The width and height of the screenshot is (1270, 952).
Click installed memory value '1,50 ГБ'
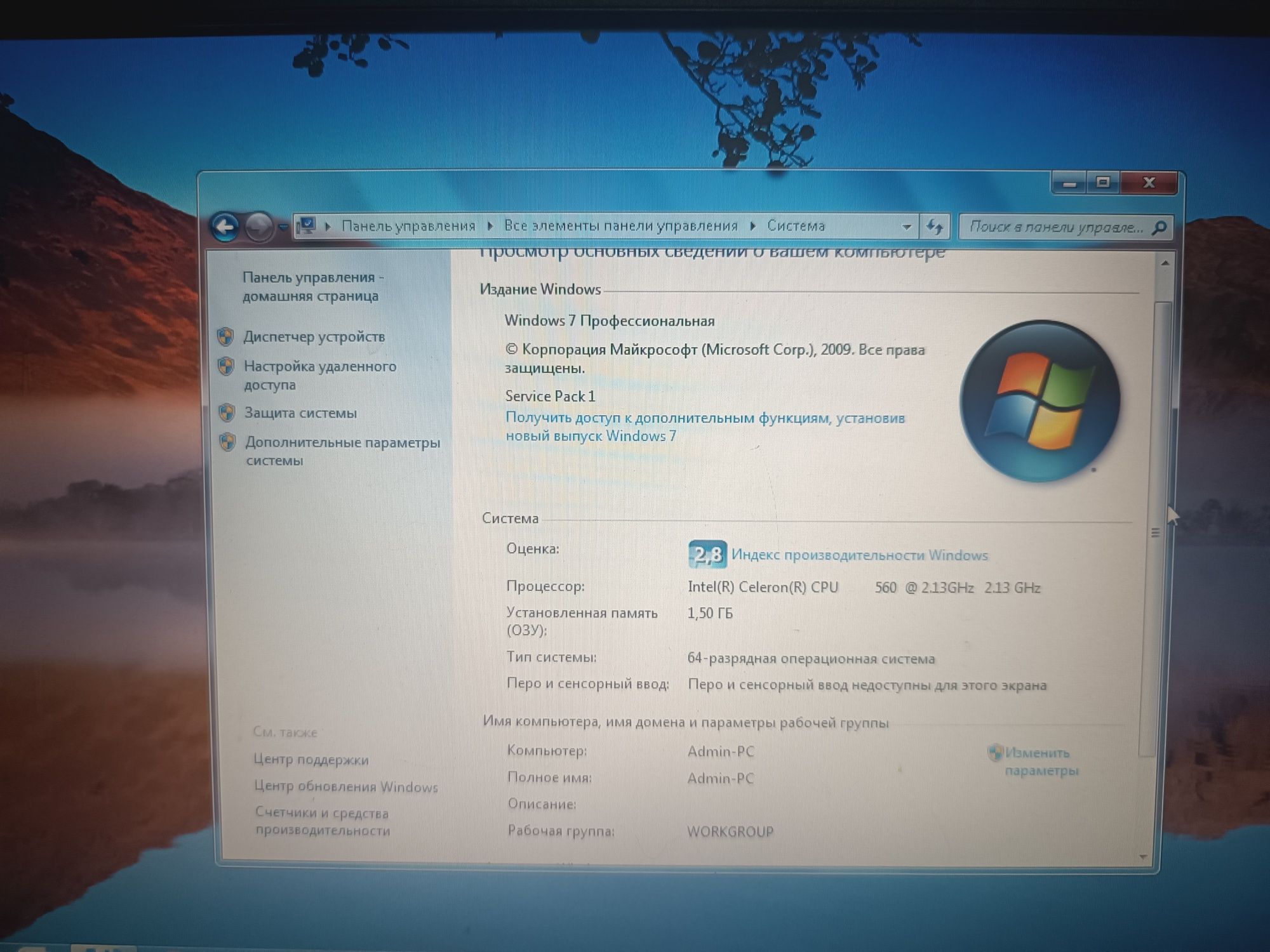pyautogui.click(x=710, y=613)
